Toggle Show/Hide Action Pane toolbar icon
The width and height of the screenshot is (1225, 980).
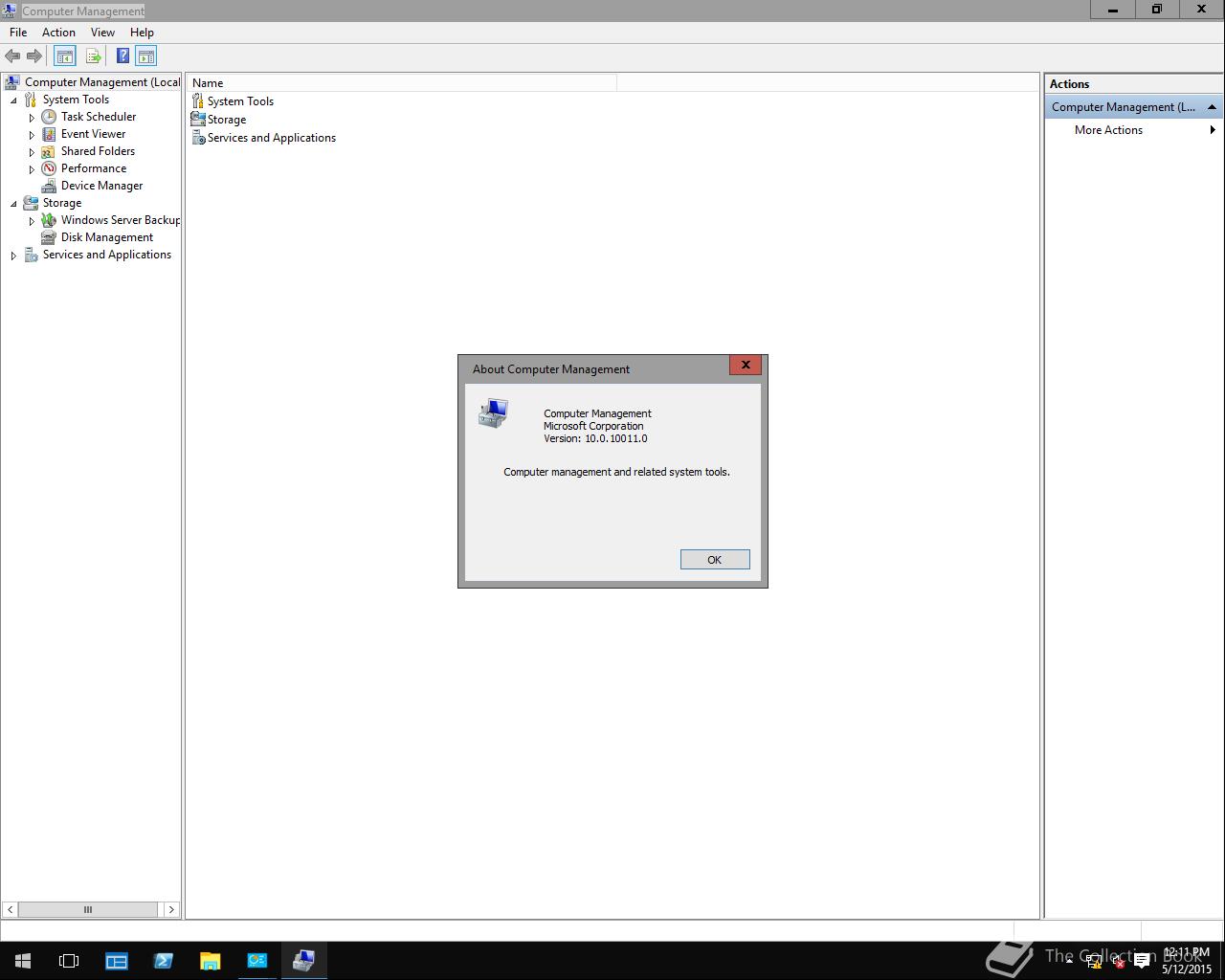pyautogui.click(x=145, y=56)
